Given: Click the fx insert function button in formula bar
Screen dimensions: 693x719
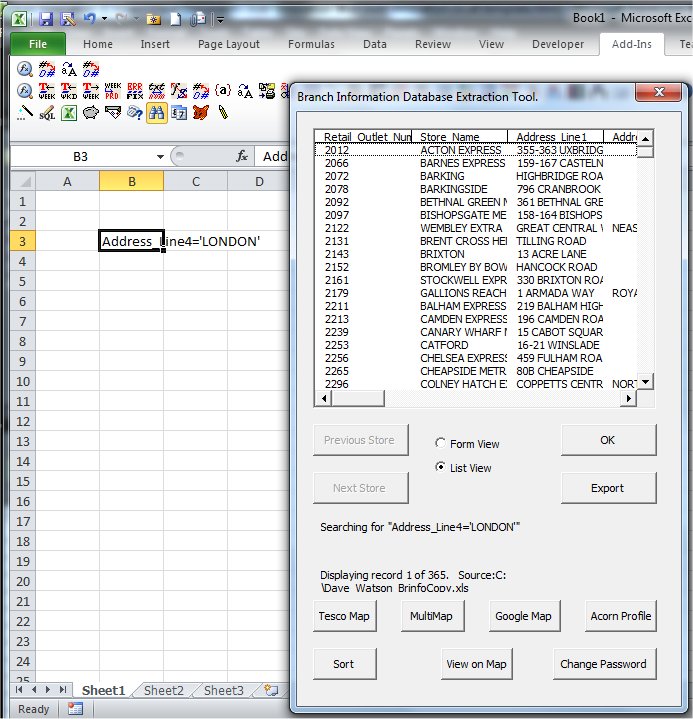Looking at the screenshot, I should pyautogui.click(x=242, y=157).
